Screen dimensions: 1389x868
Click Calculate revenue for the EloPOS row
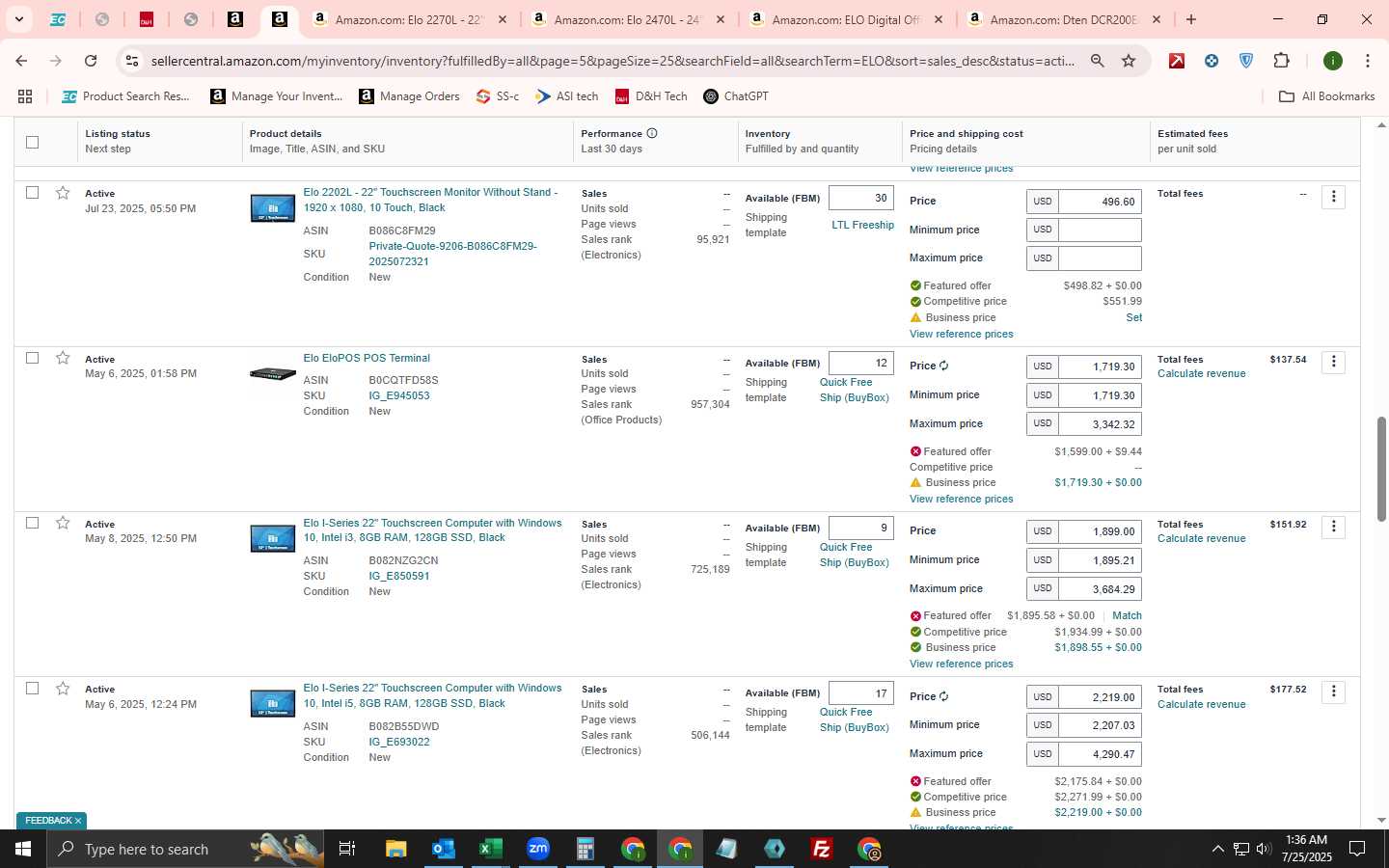[1201, 374]
